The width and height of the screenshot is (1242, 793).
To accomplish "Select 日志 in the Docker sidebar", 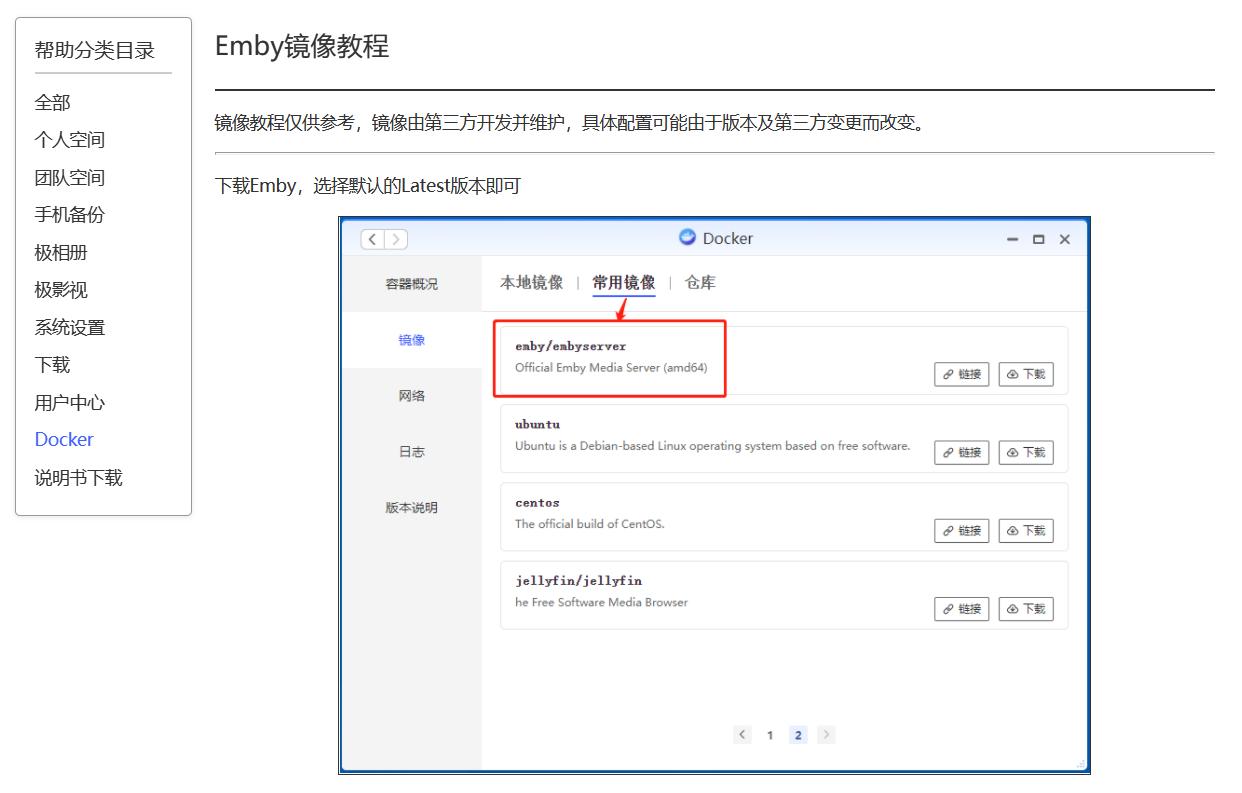I will (411, 451).
